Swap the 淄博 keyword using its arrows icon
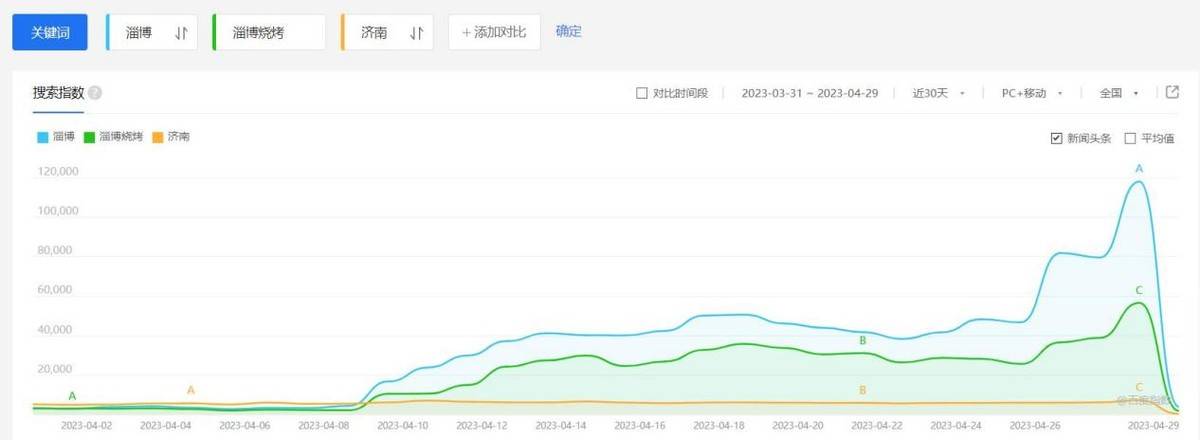Viewport: 1200px width, 440px height. (181, 33)
